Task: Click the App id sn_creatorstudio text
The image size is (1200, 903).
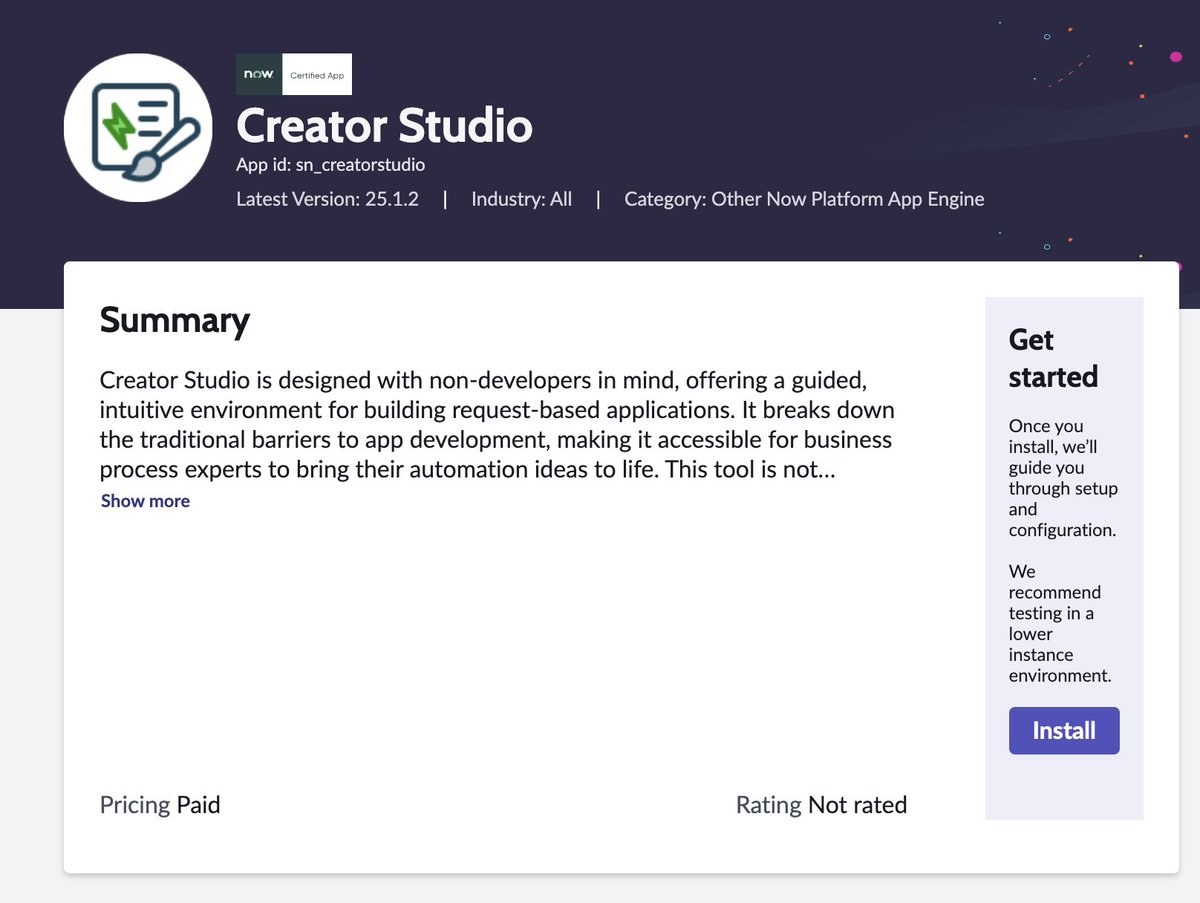Action: (x=331, y=165)
